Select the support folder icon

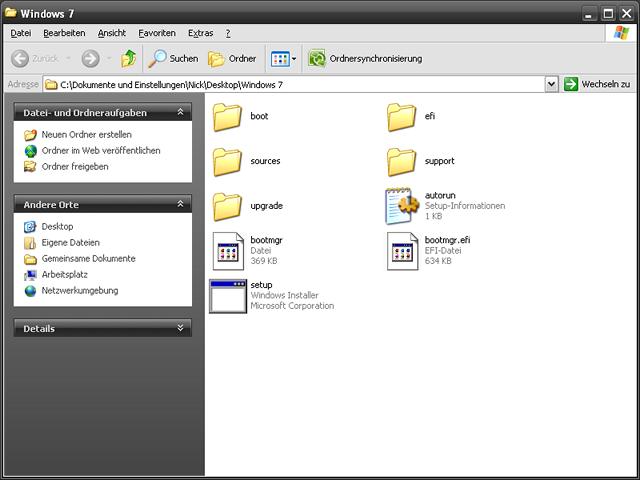[401, 162]
